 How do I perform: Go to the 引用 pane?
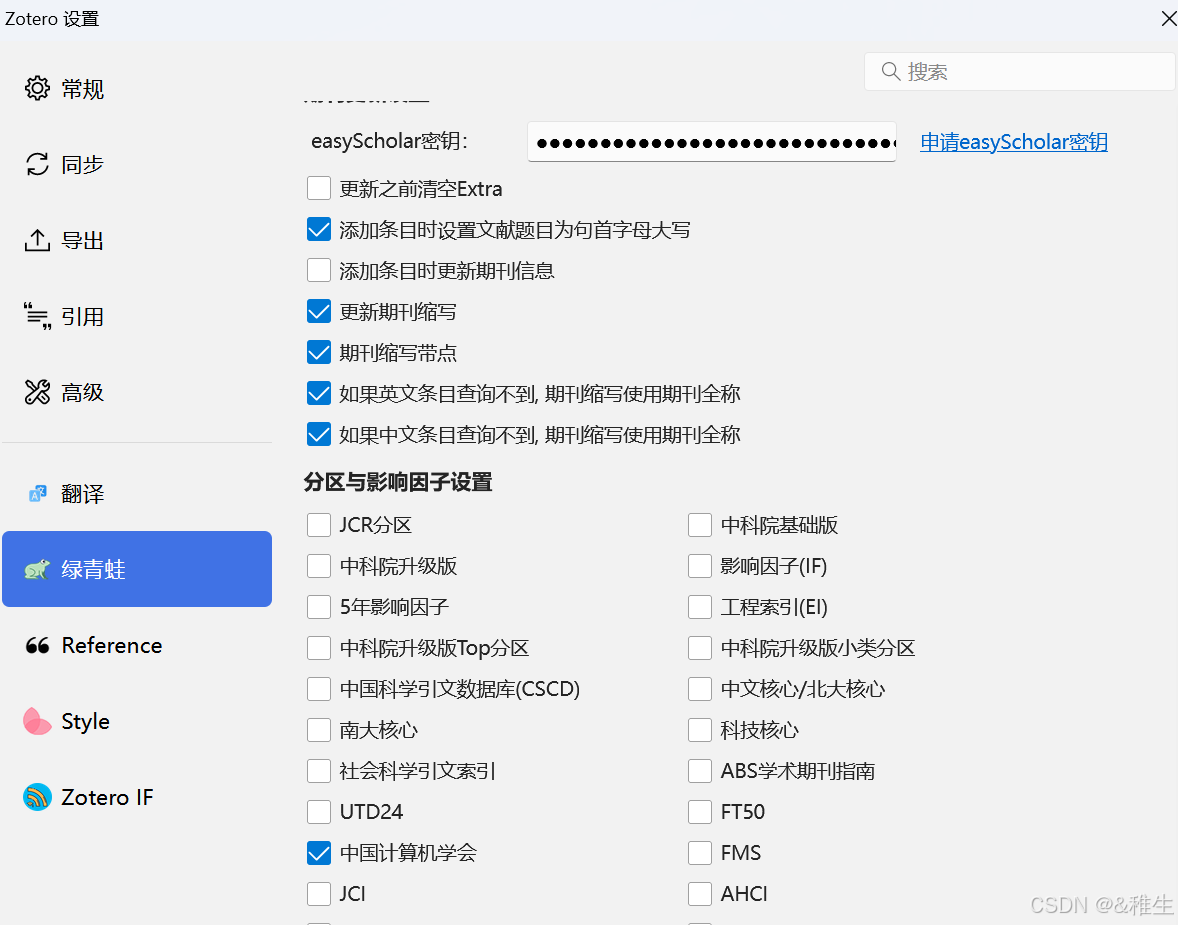point(137,316)
